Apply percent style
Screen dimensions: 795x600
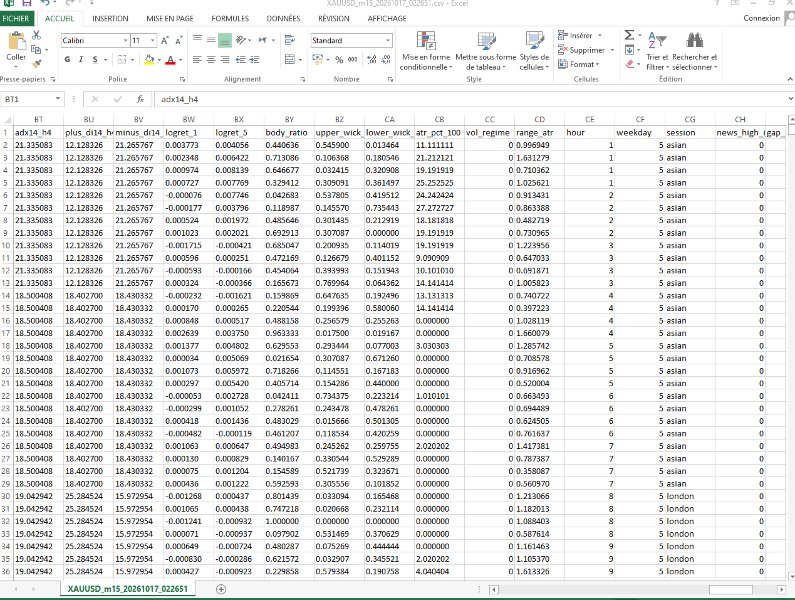point(339,60)
